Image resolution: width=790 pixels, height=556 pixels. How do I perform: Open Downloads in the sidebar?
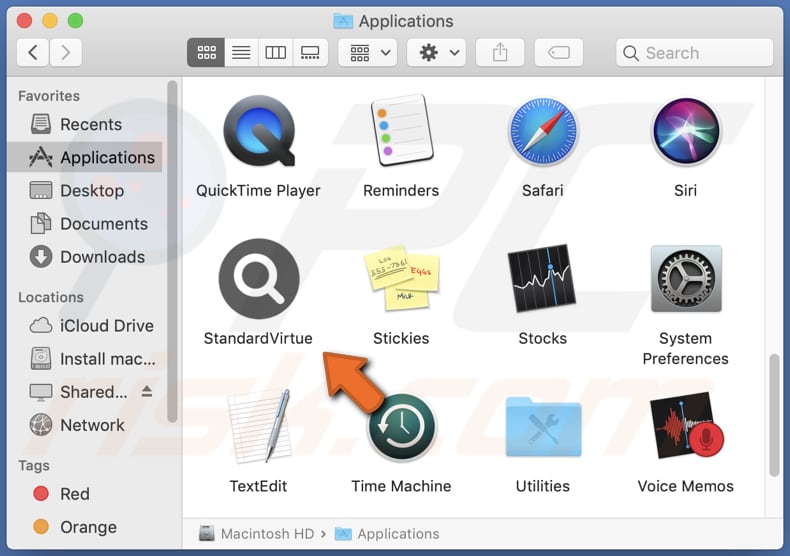pyautogui.click(x=86, y=257)
